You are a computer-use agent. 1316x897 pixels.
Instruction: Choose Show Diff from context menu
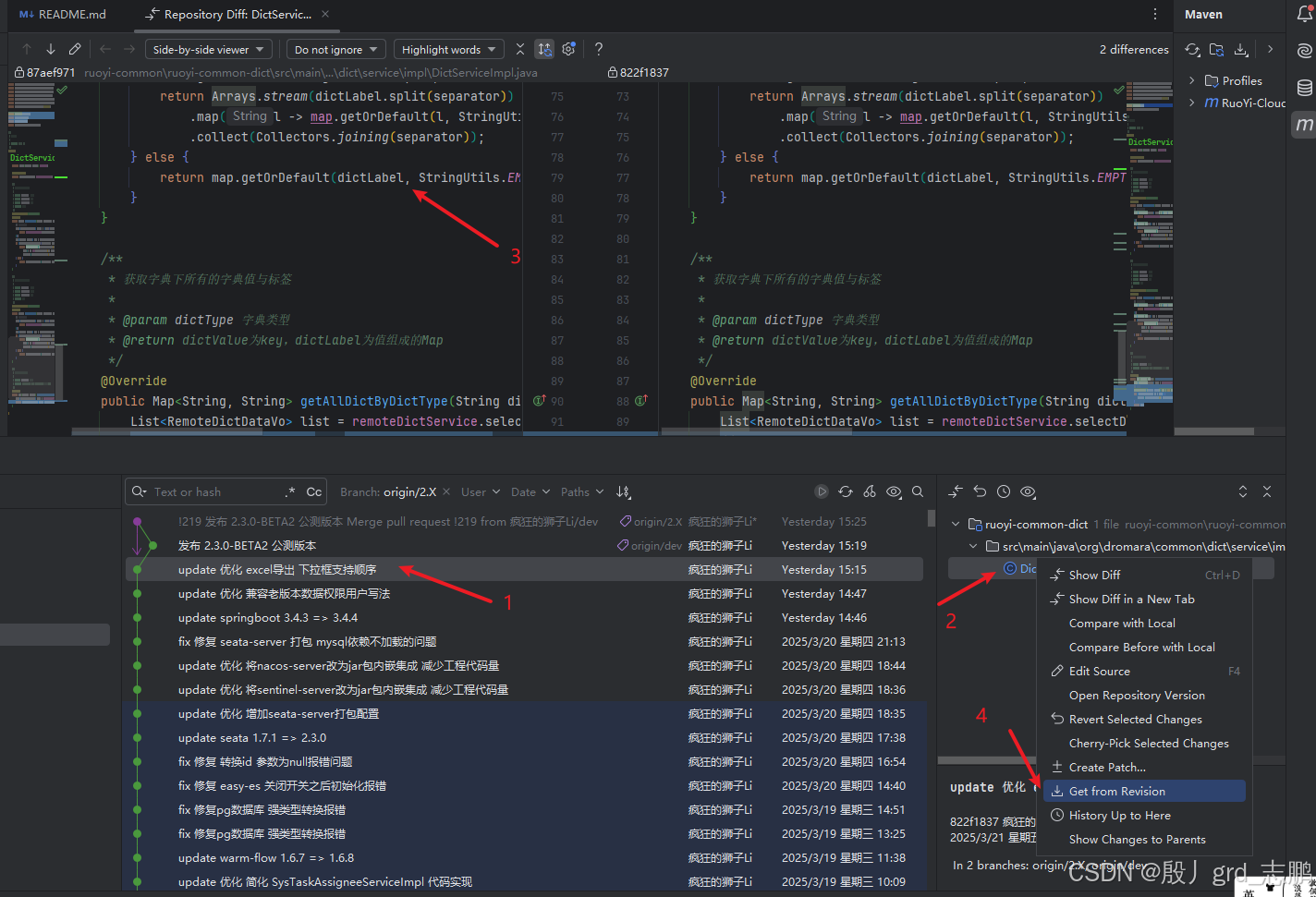click(1145, 575)
